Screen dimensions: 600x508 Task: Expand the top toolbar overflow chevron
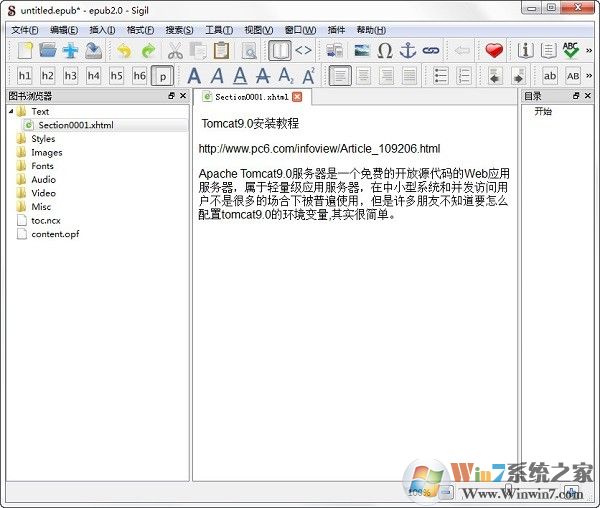click(589, 50)
